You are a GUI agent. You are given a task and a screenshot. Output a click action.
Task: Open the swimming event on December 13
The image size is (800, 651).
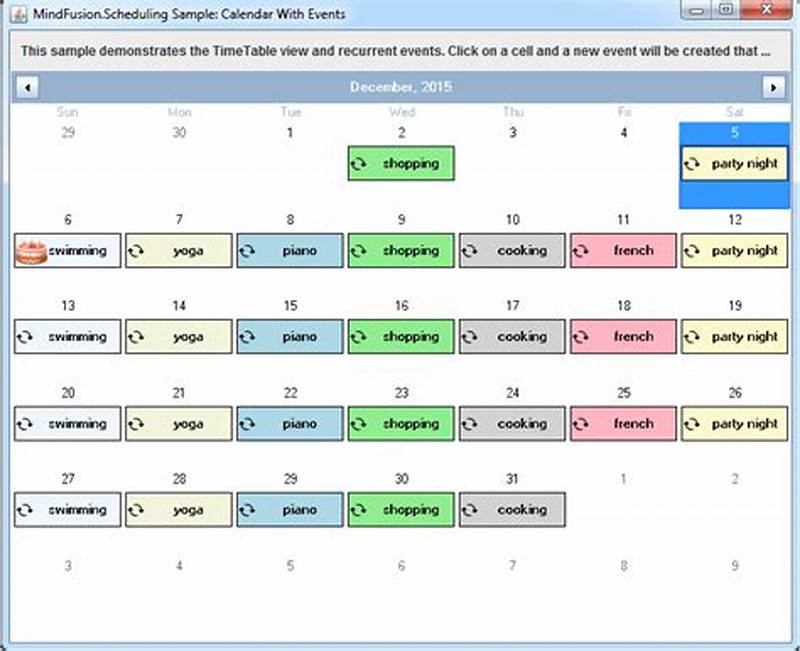(x=68, y=337)
